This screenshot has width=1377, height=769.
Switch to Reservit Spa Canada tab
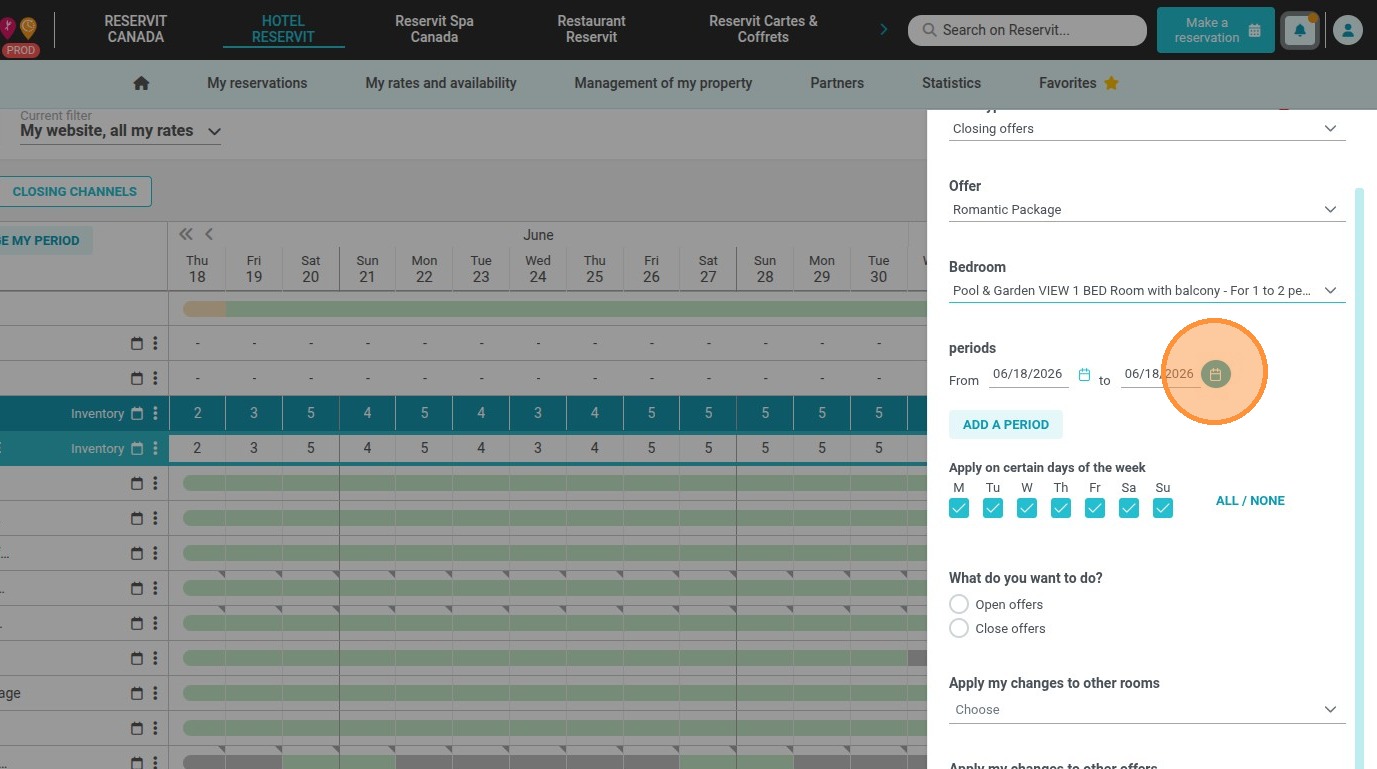434,29
